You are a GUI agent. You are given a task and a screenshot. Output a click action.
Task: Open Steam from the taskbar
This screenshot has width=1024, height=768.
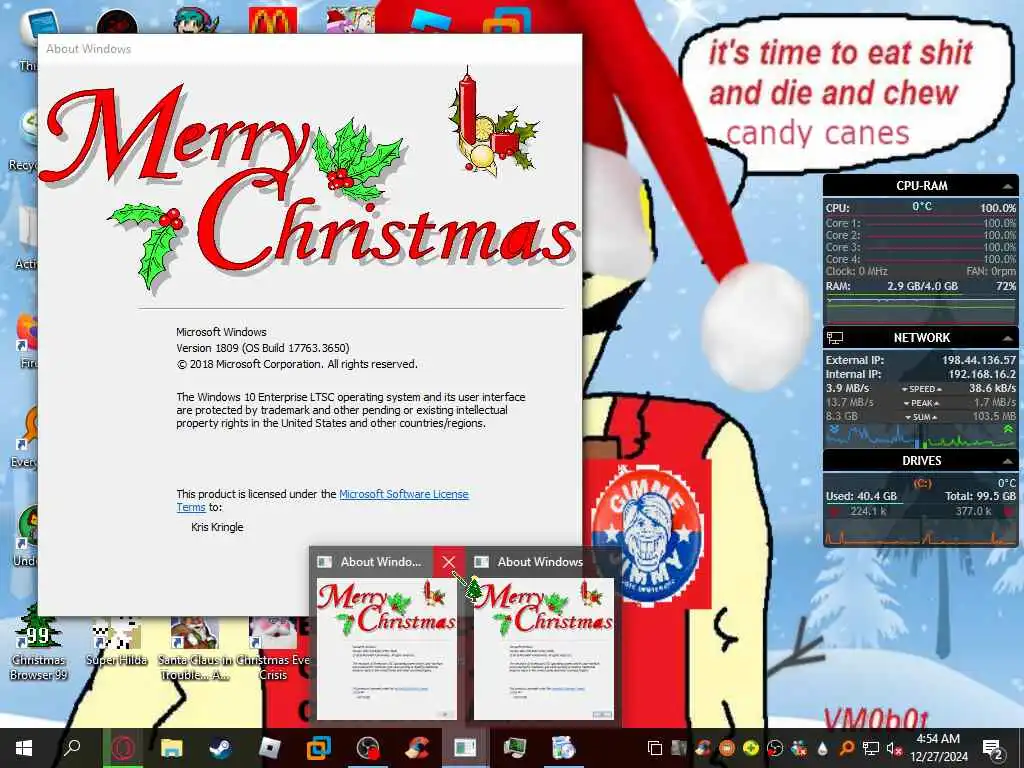[220, 748]
